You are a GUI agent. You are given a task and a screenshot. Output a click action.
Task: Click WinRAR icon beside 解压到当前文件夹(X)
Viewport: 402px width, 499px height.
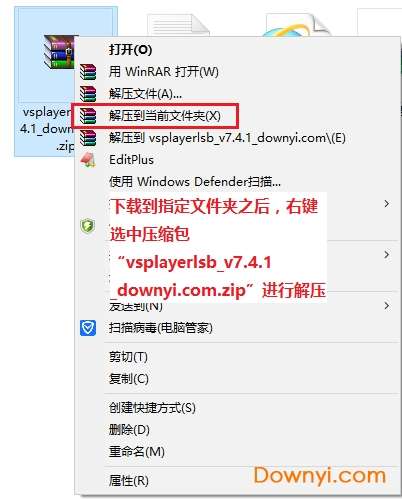[88, 116]
